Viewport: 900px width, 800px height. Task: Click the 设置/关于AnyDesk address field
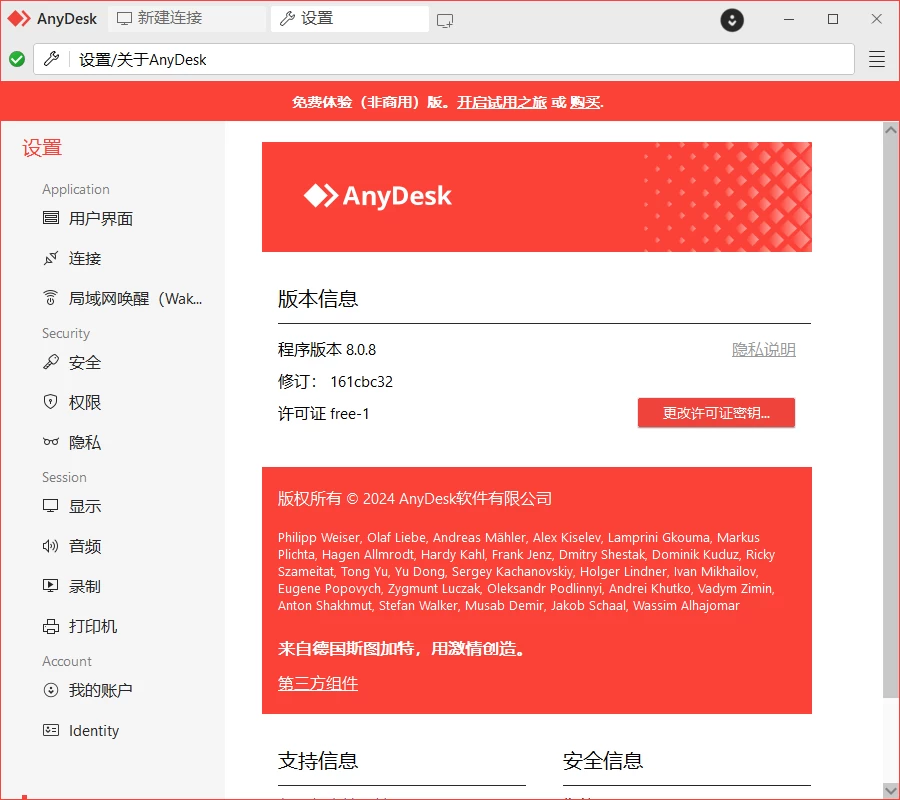tap(444, 59)
